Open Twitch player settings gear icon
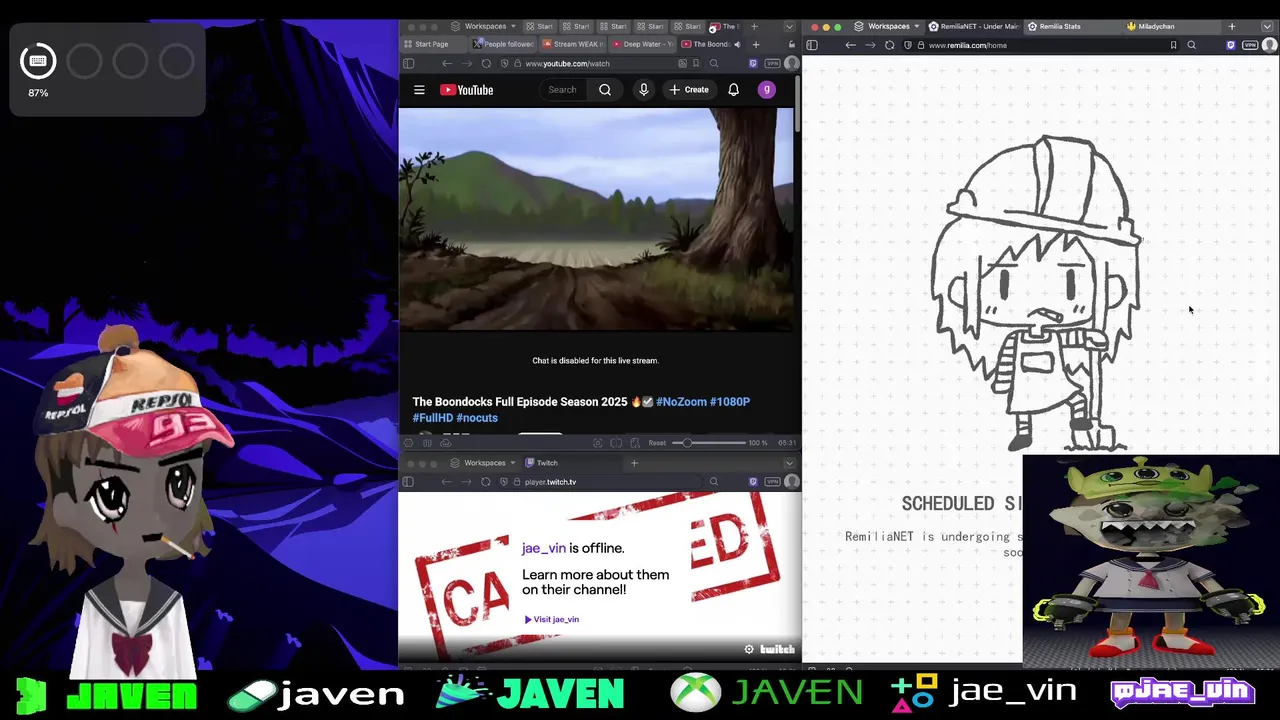1280x720 pixels. pos(749,649)
